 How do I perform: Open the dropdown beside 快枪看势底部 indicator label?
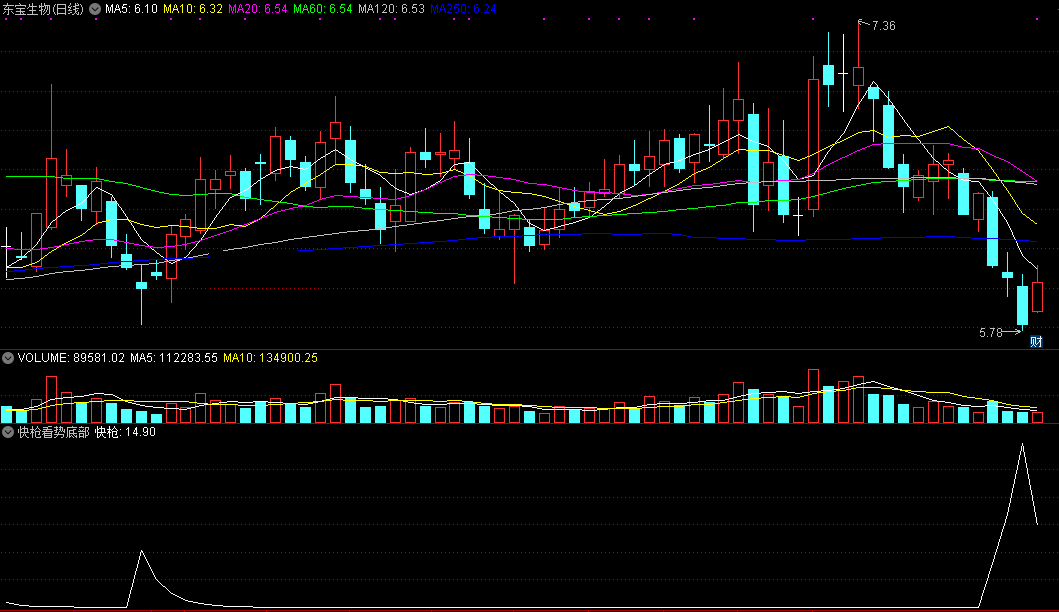[8, 432]
